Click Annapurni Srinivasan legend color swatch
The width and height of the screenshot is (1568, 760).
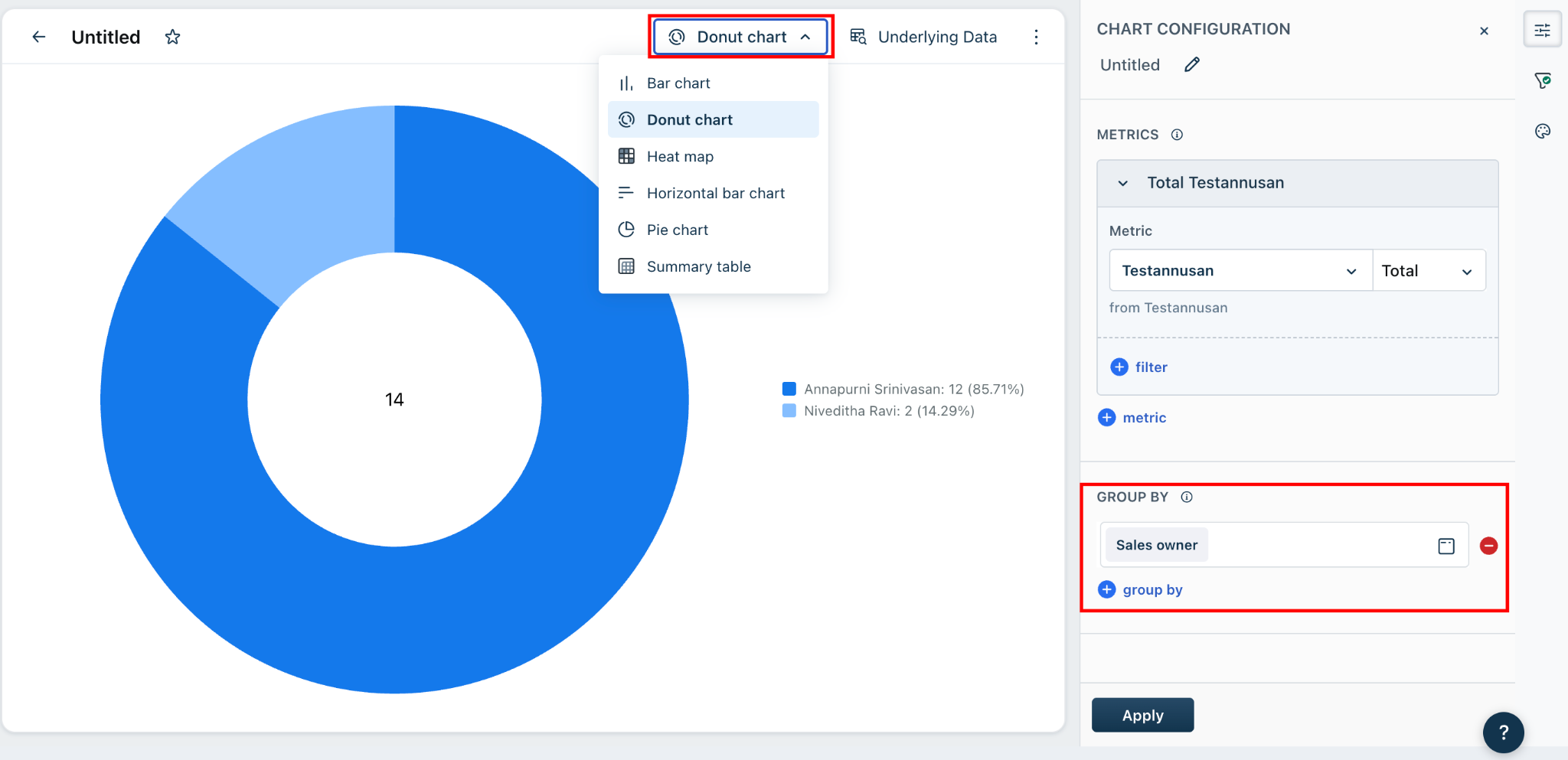(x=789, y=389)
